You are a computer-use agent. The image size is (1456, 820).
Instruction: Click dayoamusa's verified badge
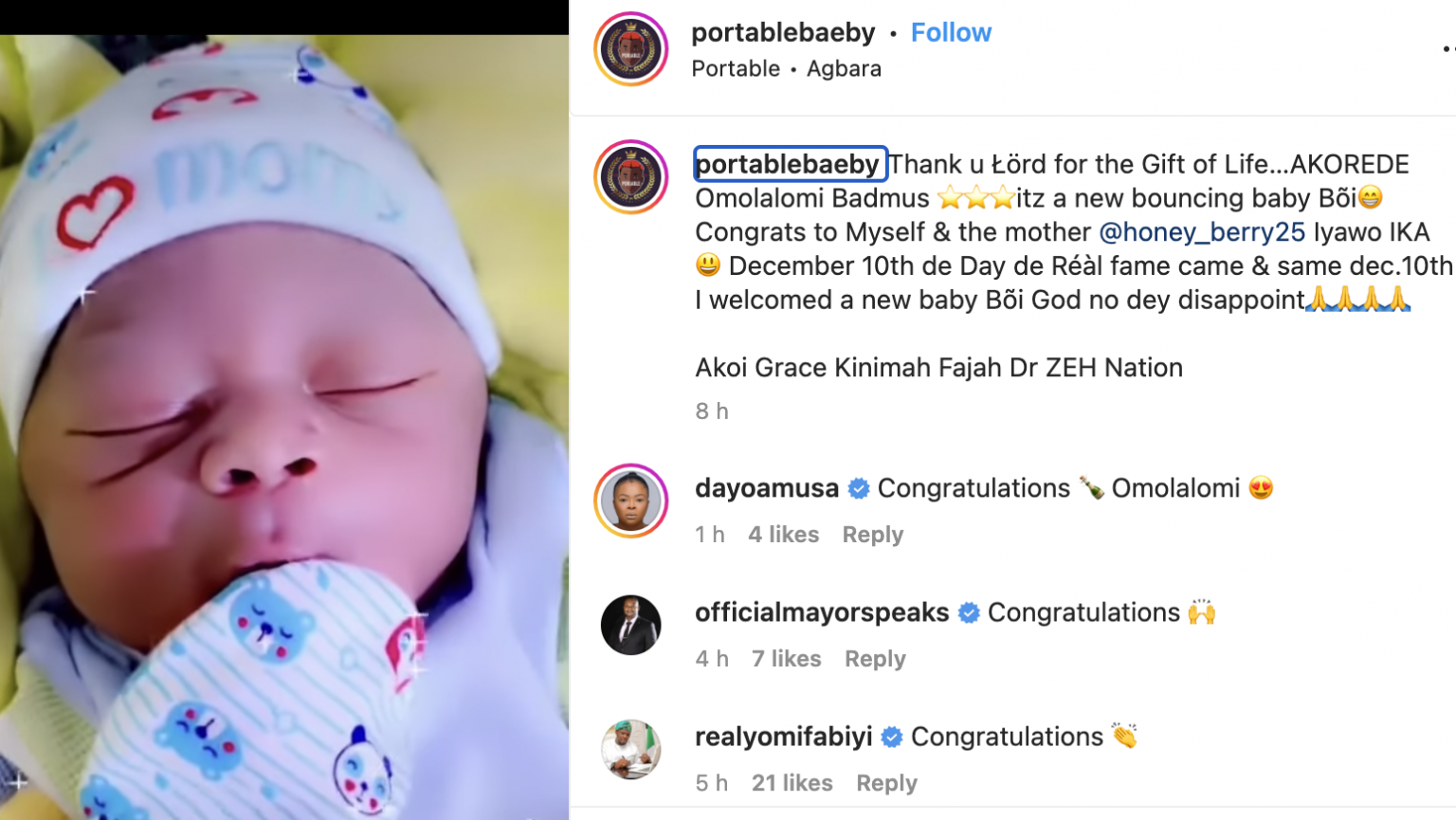click(x=859, y=489)
